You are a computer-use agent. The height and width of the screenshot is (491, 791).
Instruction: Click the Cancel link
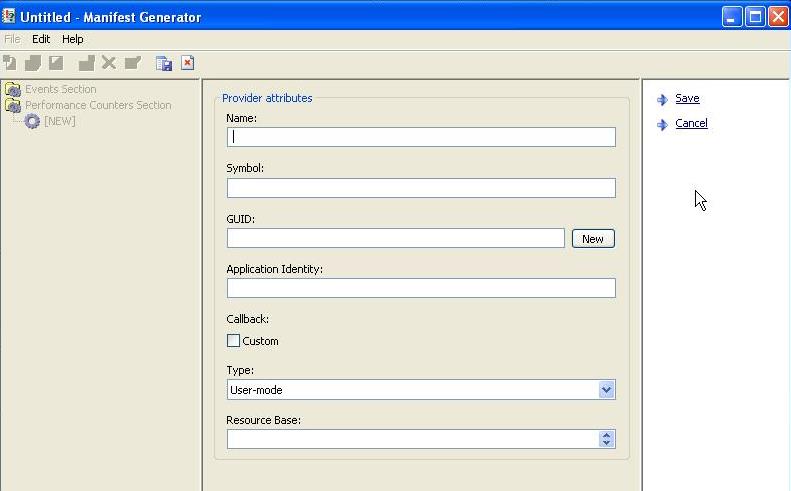tap(691, 123)
